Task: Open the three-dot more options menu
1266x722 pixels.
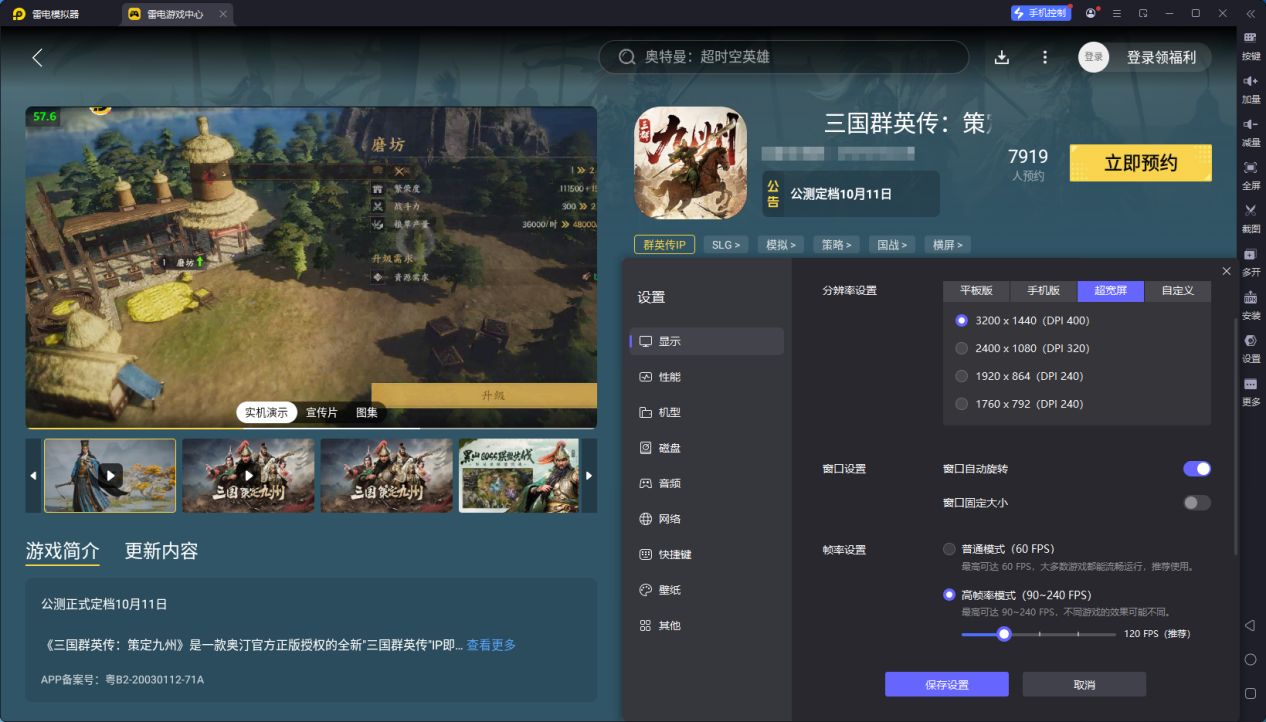Action: pyautogui.click(x=1045, y=58)
